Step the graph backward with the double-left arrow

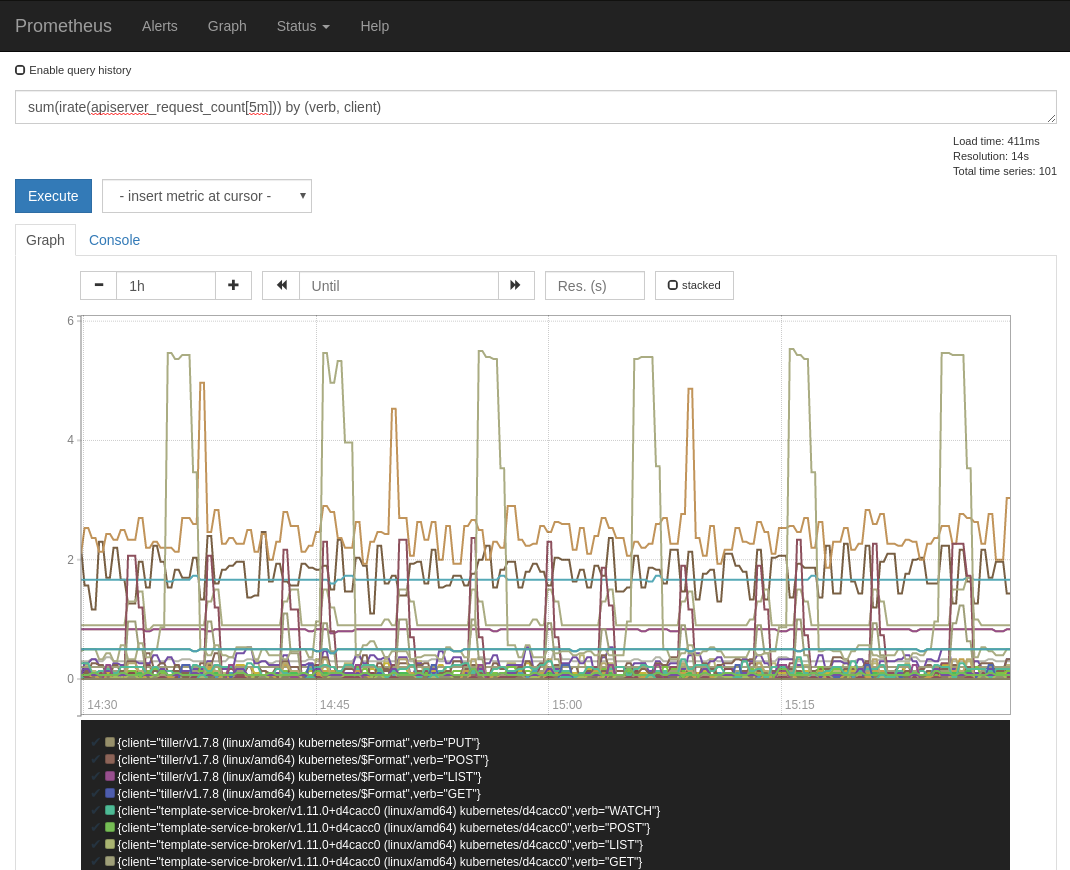coord(281,285)
